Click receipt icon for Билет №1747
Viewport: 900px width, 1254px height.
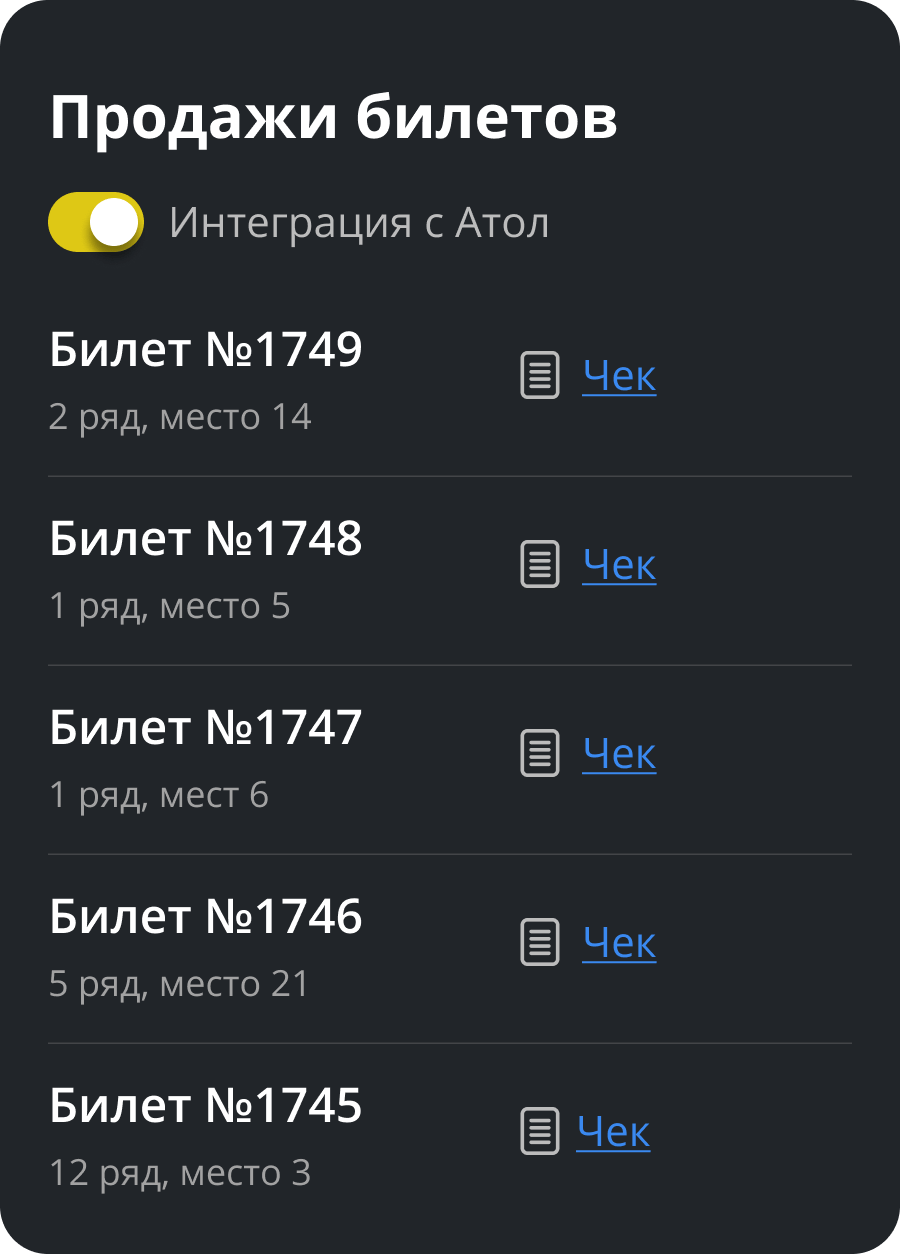coord(540,753)
